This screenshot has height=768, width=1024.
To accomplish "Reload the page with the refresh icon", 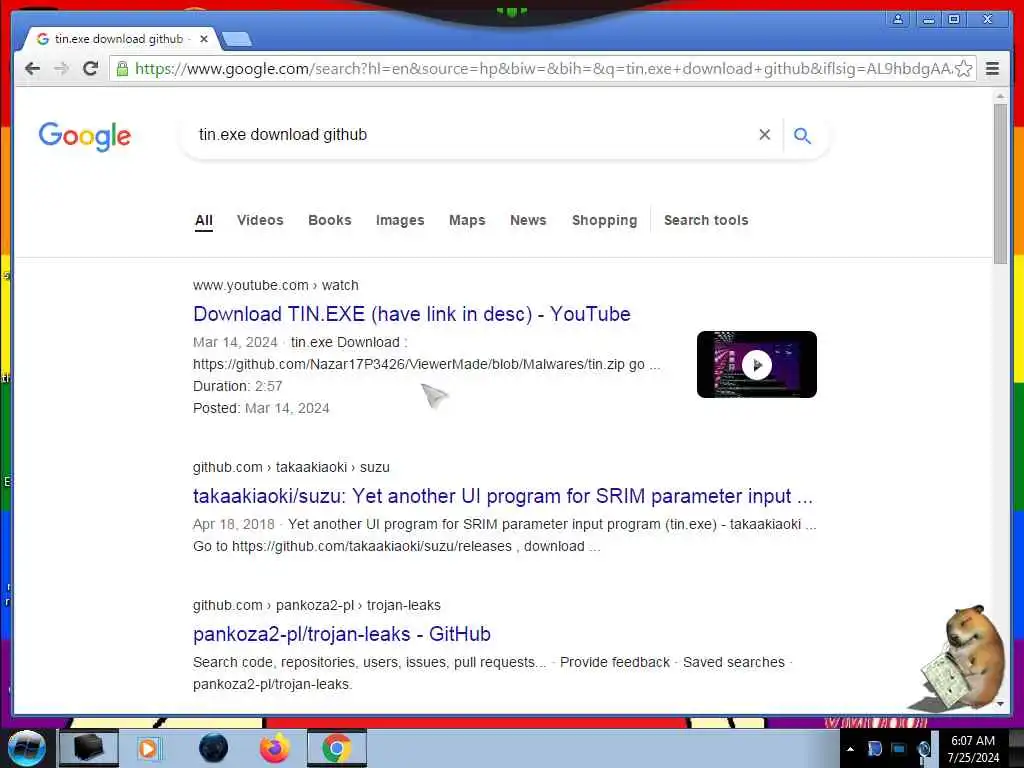I will coord(90,69).
